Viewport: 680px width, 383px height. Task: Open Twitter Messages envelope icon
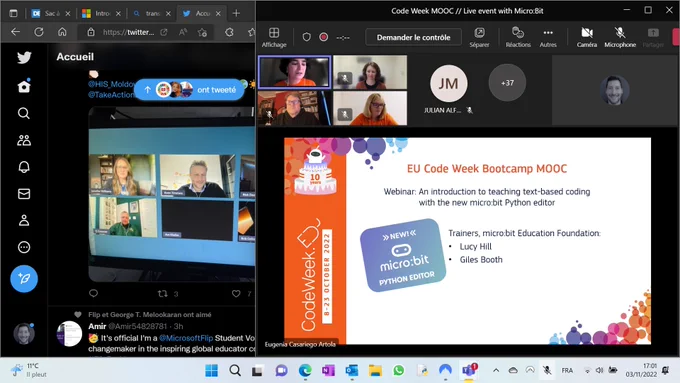[x=24, y=194]
